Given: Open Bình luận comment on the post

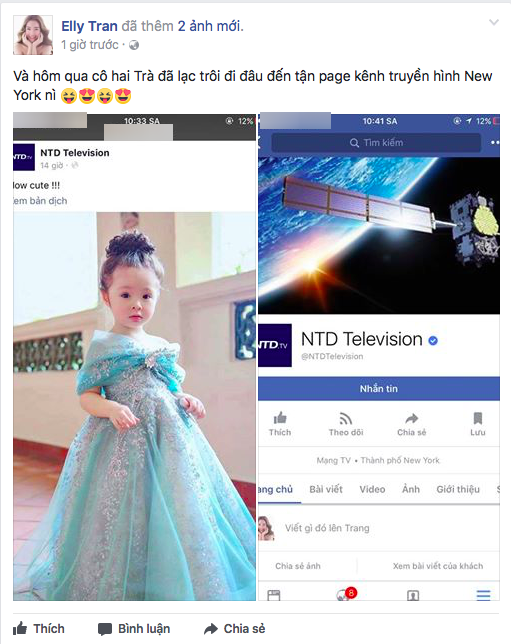Looking at the screenshot, I should click(134, 629).
